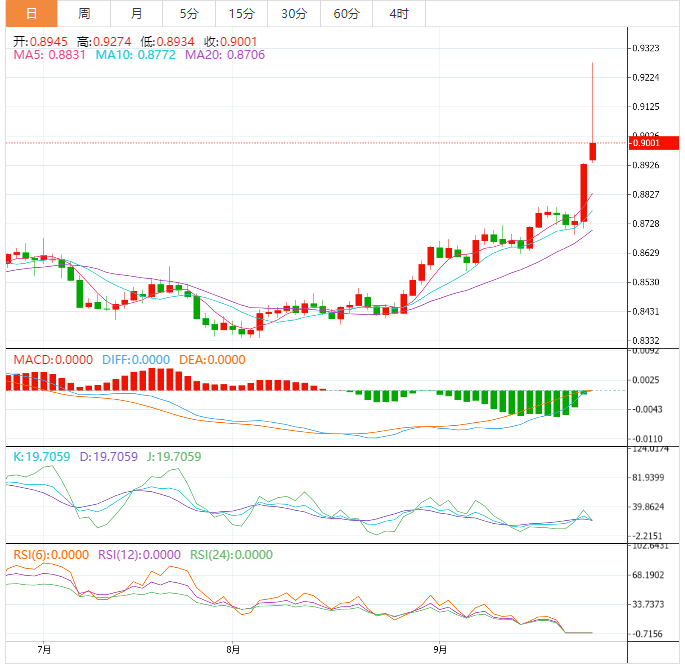Image resolution: width=685 pixels, height=672 pixels.
Task: Select the 周 (weekly) timeframe tab
Action: click(x=84, y=14)
